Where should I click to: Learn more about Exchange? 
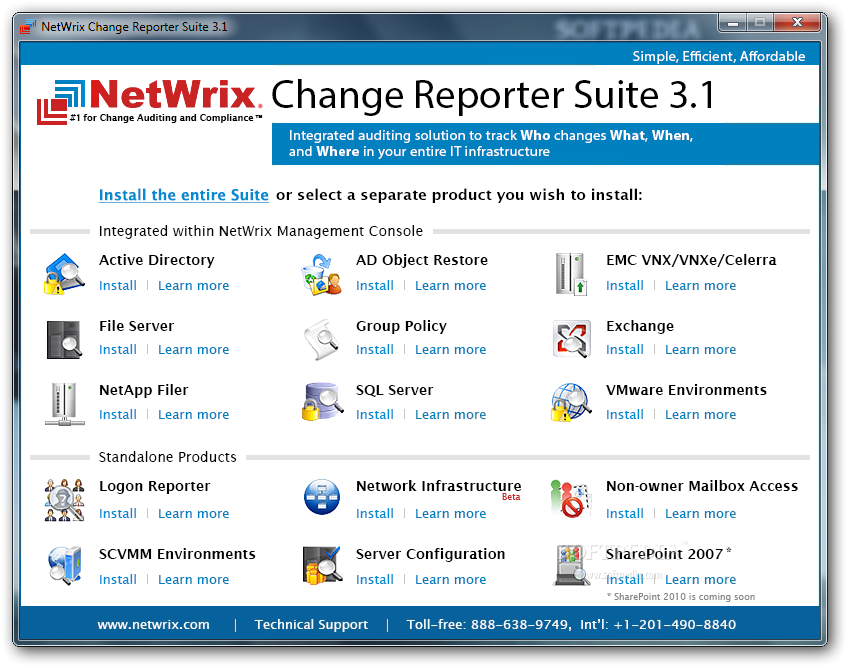700,349
